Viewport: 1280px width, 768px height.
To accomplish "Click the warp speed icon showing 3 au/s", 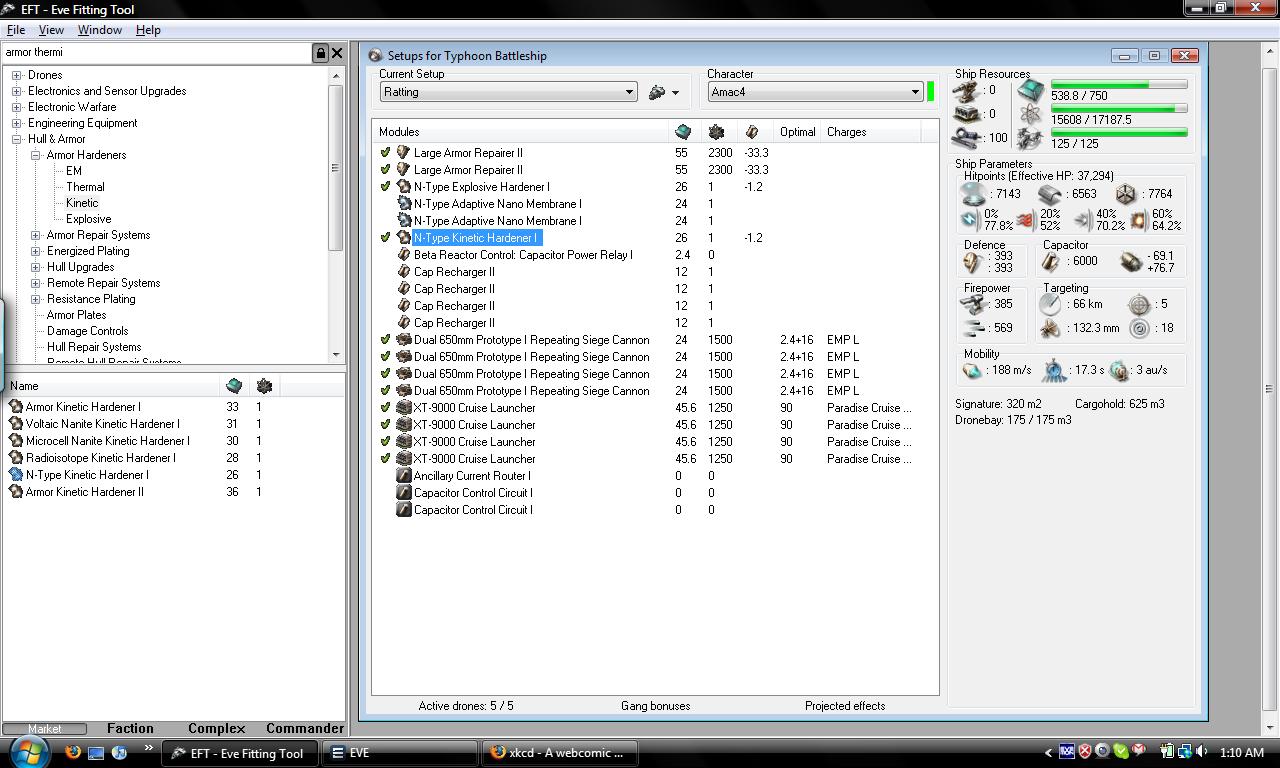I will (x=1119, y=370).
